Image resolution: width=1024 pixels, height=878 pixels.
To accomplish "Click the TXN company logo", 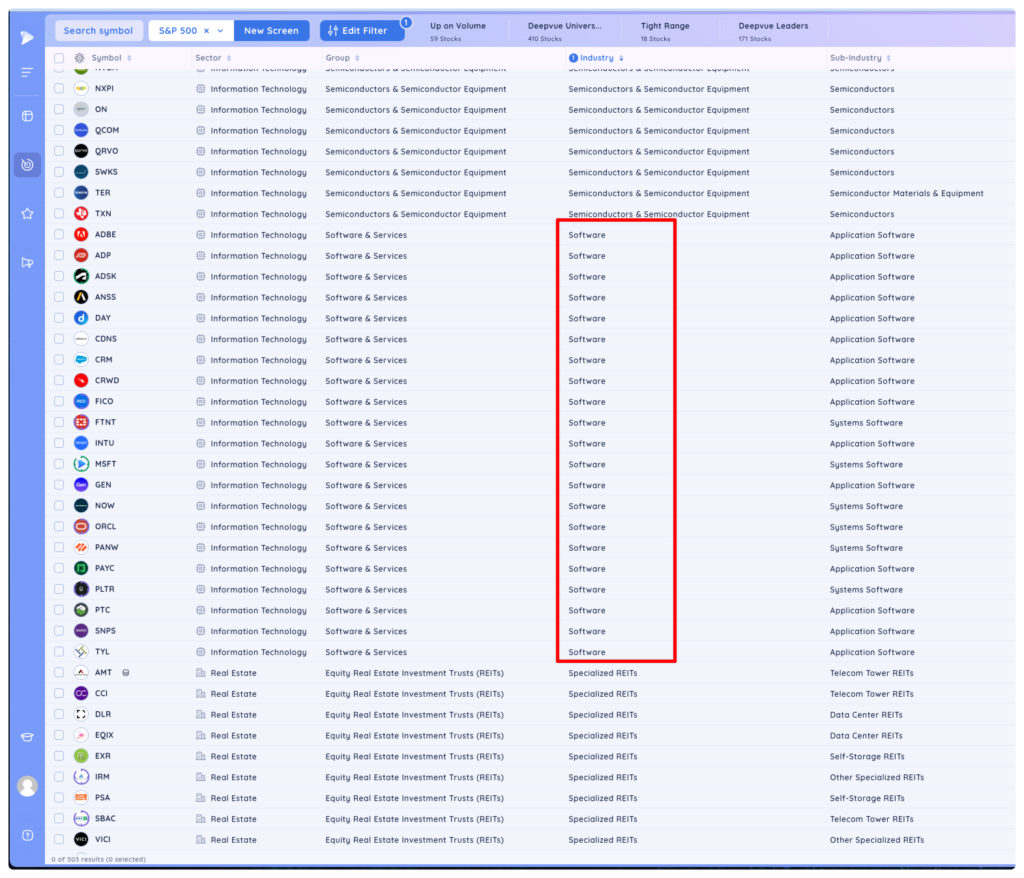I will click(81, 214).
